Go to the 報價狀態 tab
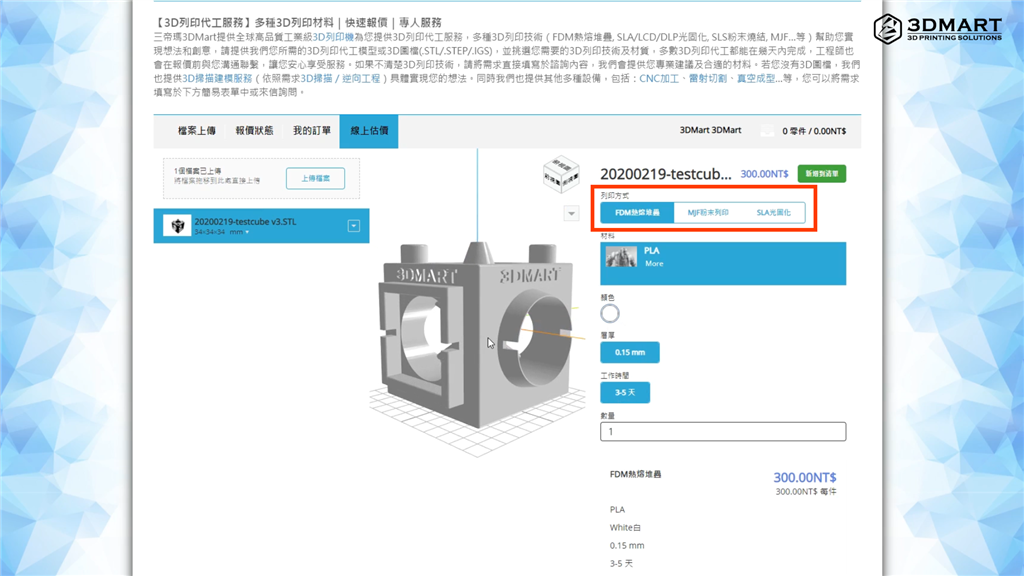 point(254,131)
